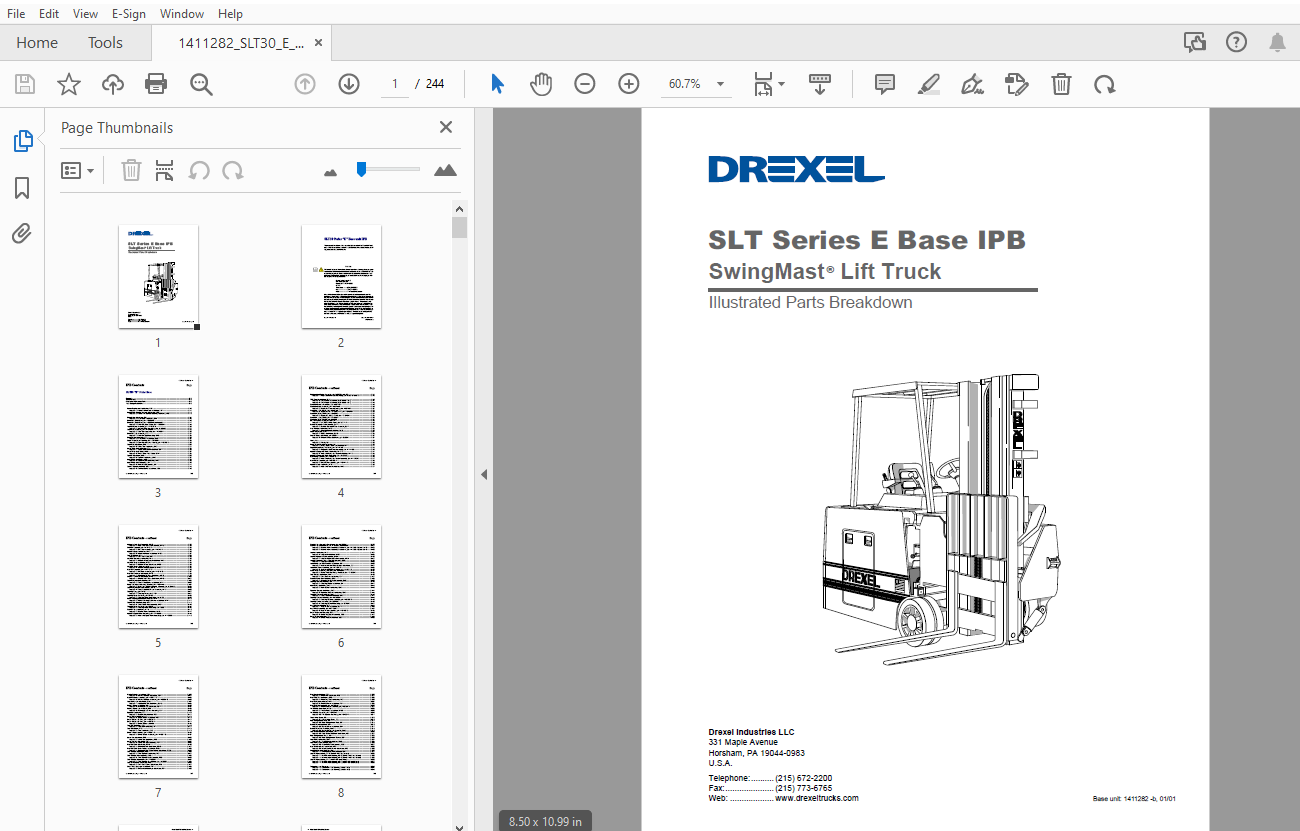Select page 6 thumbnail

(x=341, y=577)
